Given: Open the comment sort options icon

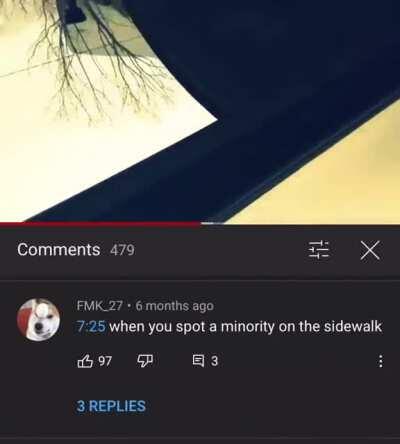Looking at the screenshot, I should (x=319, y=250).
